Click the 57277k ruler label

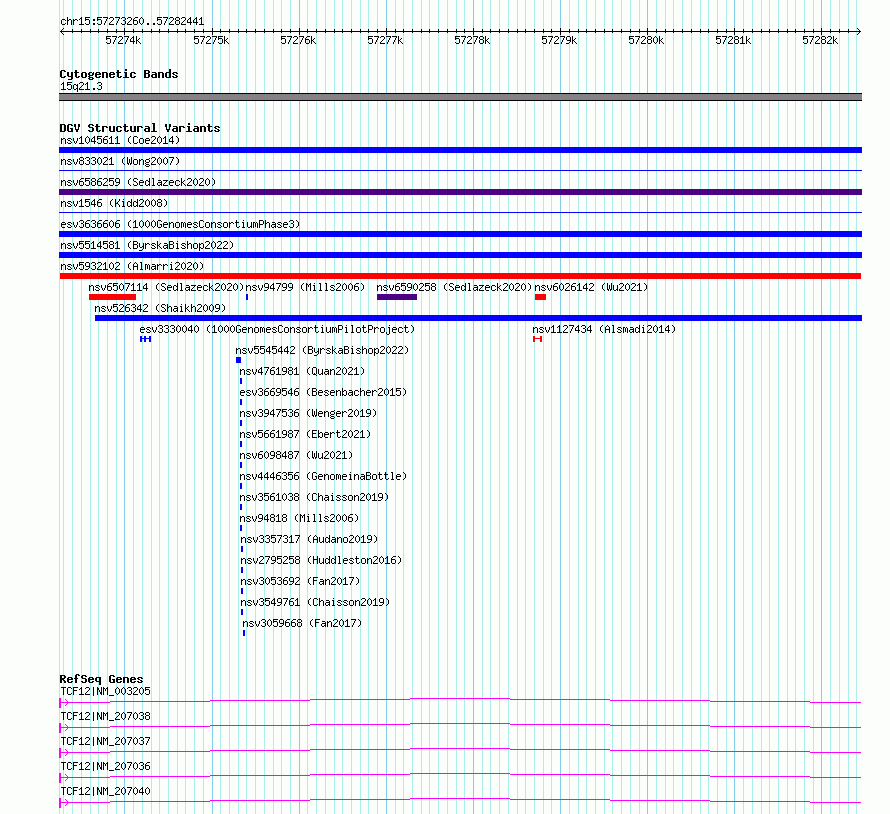point(385,40)
